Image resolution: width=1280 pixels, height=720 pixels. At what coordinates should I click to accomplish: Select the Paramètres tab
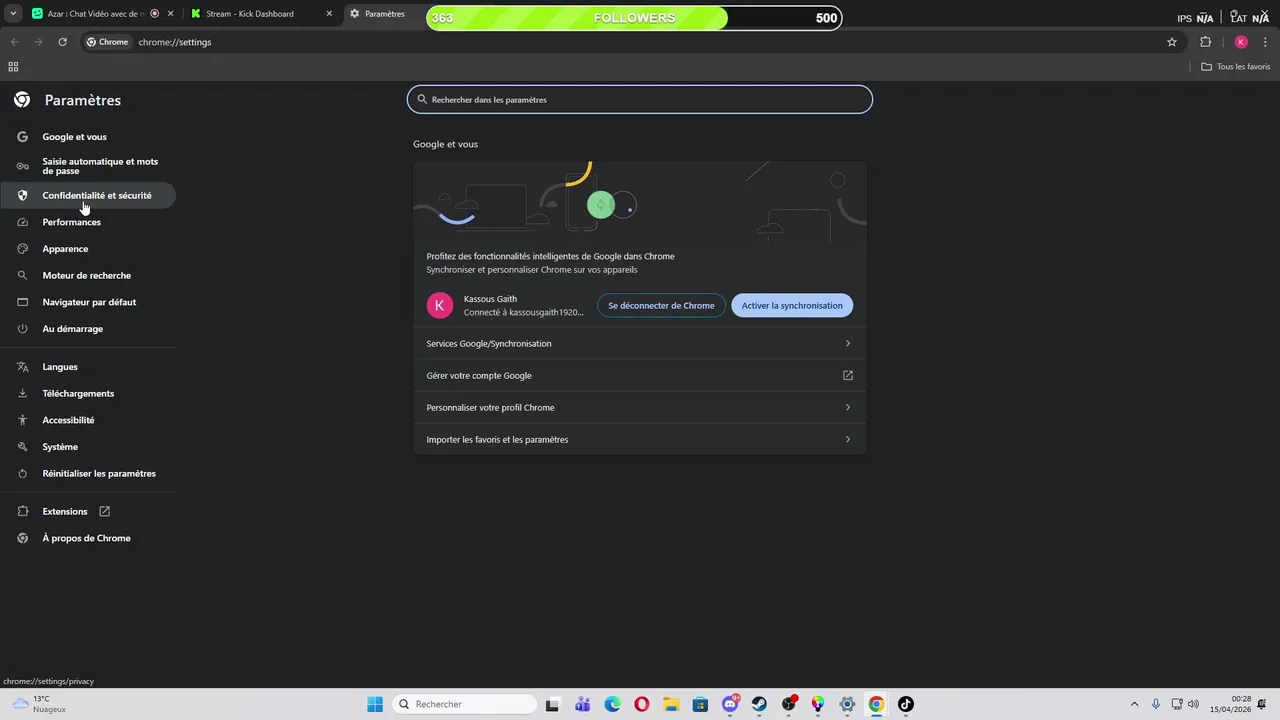coord(385,14)
